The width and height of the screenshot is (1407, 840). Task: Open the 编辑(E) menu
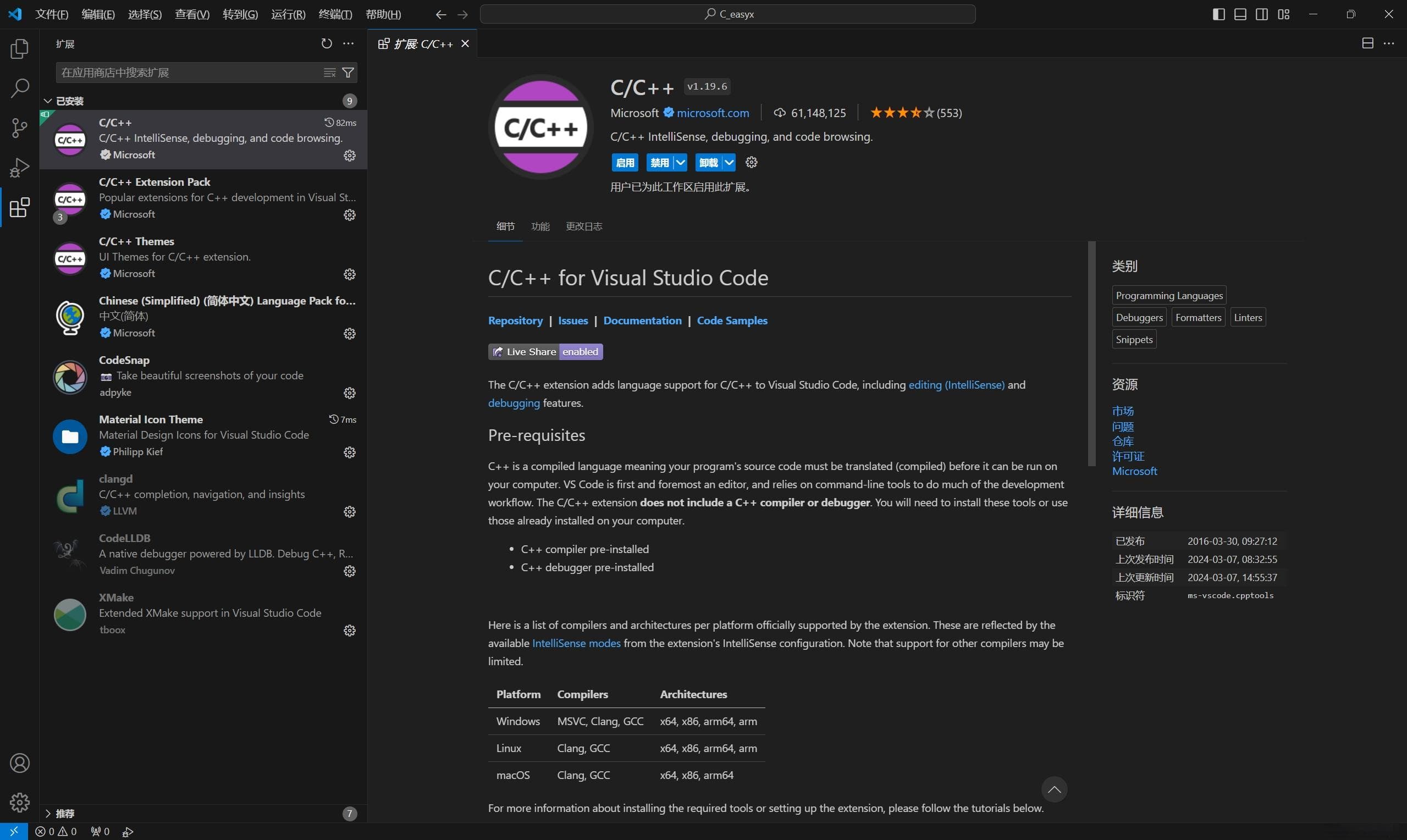tap(98, 14)
